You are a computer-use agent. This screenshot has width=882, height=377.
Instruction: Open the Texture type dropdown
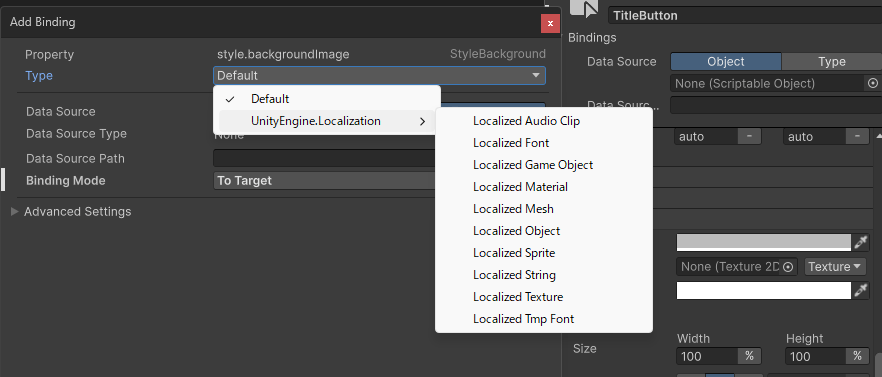[835, 267]
